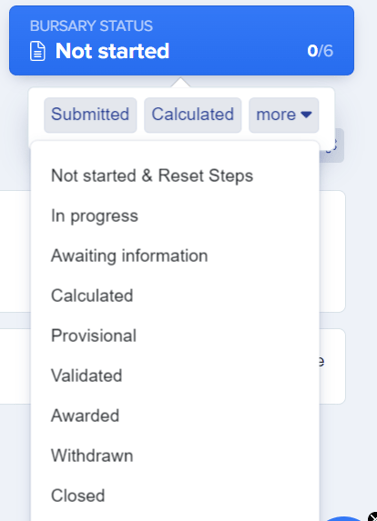
Task: Set the bursary status to Provisional
Action: pyautogui.click(x=94, y=336)
